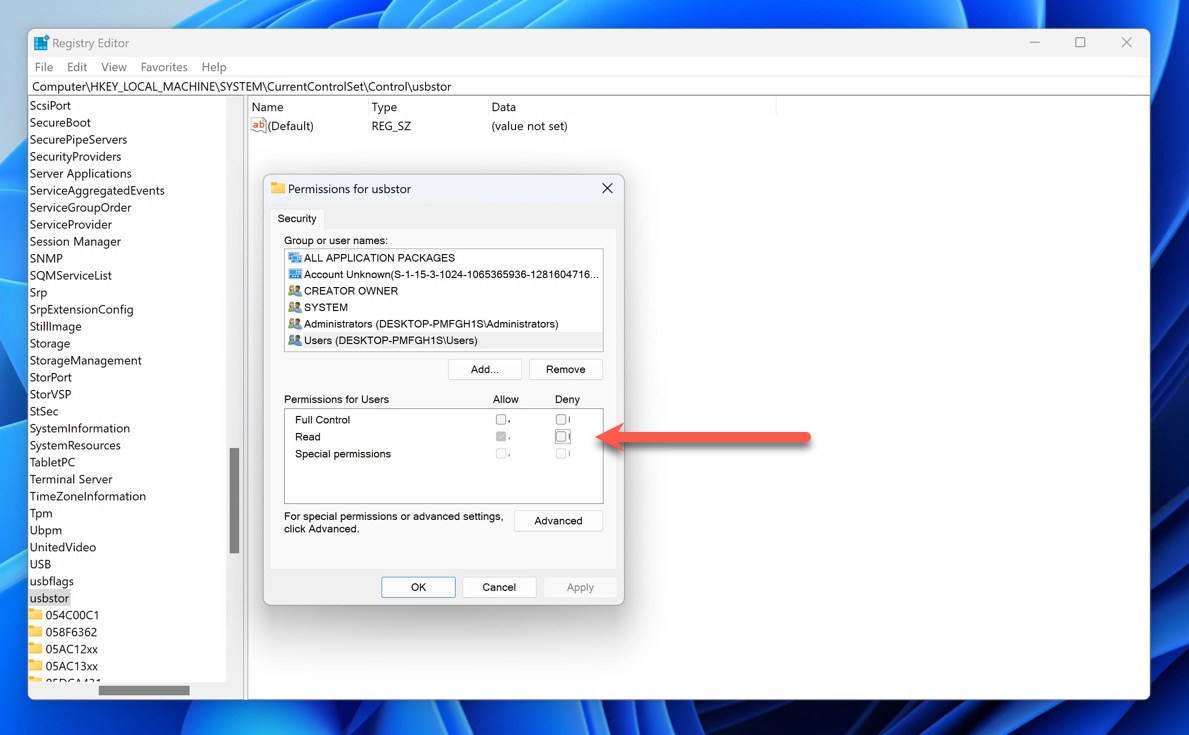Select Administrators (DESKTOP-PMFGH1S\Administrators) entry
1189x735 pixels.
(x=444, y=324)
